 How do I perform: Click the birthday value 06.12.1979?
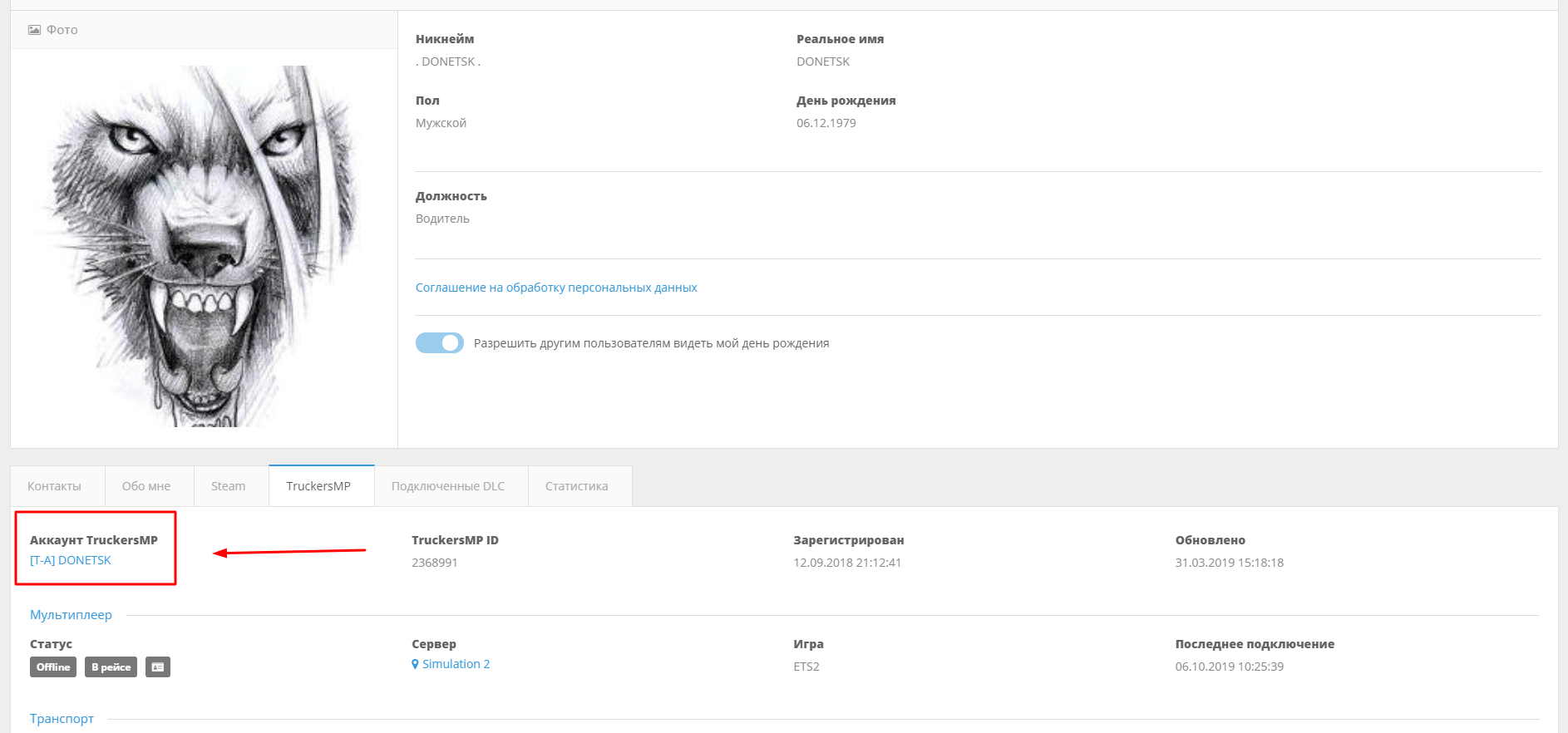pyautogui.click(x=826, y=123)
